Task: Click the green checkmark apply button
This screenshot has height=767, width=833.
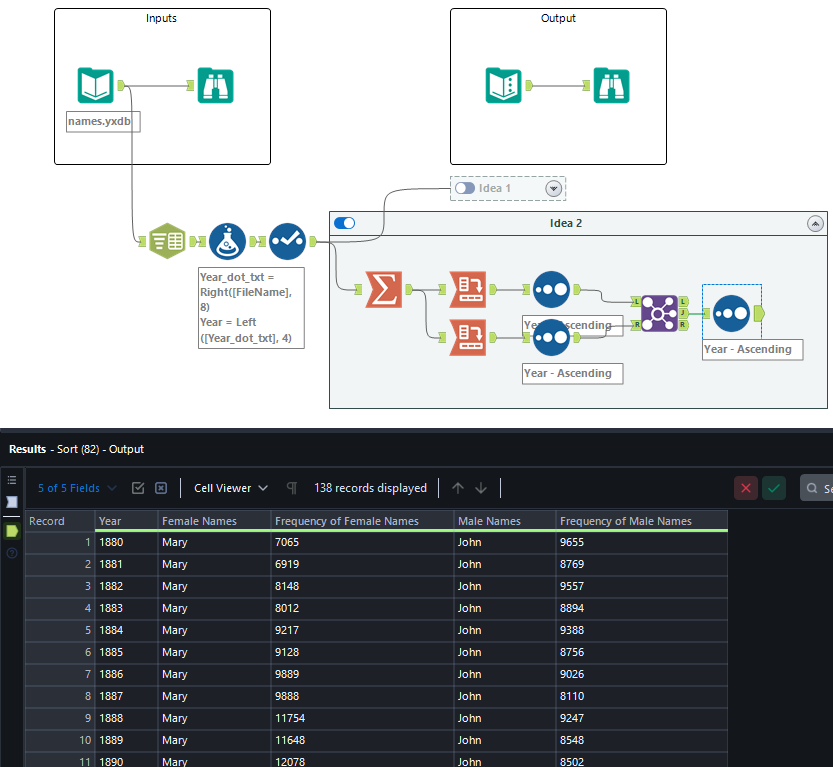Action: [774, 488]
